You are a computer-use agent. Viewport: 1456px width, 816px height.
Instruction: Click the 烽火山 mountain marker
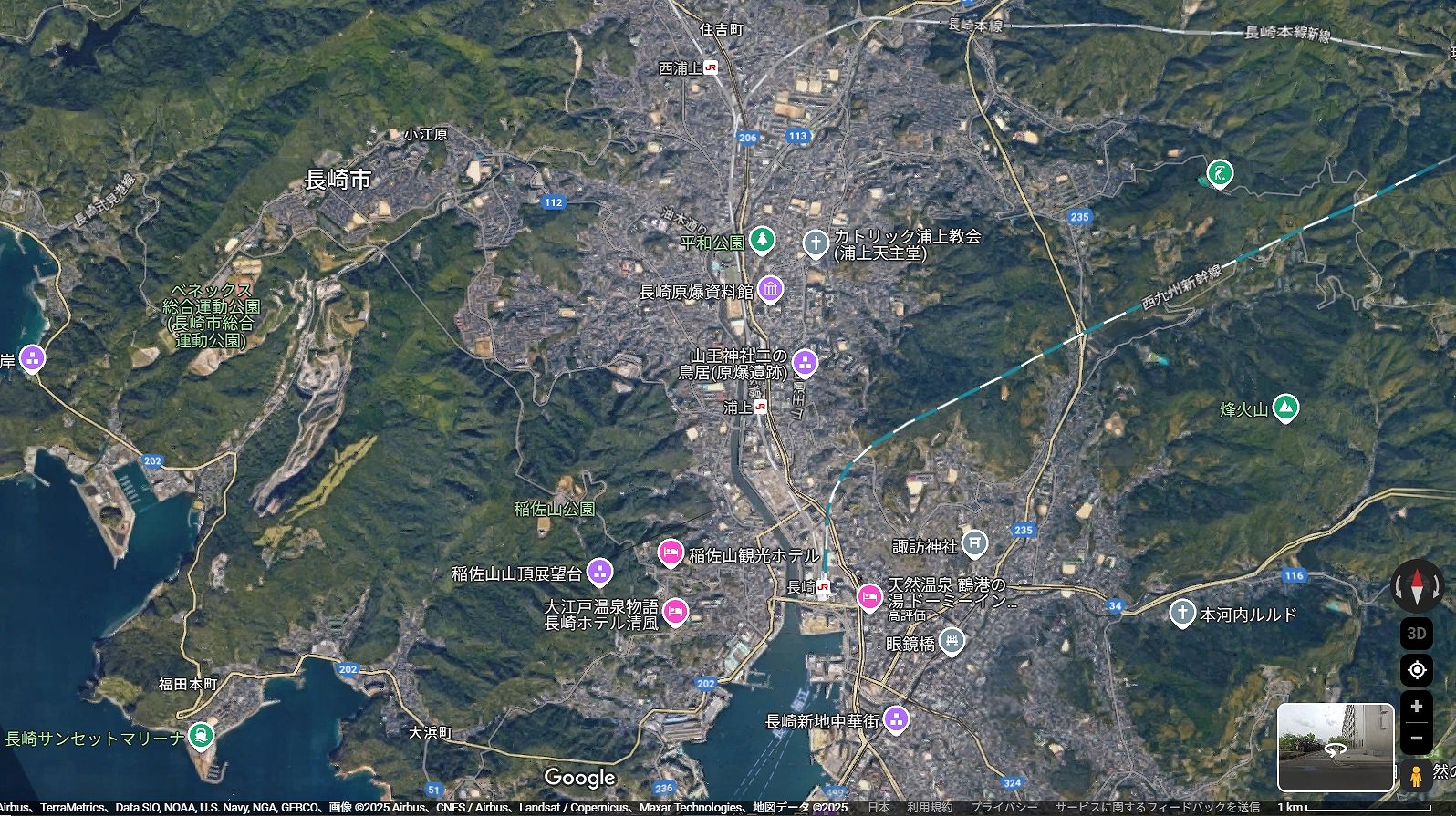[x=1285, y=408]
